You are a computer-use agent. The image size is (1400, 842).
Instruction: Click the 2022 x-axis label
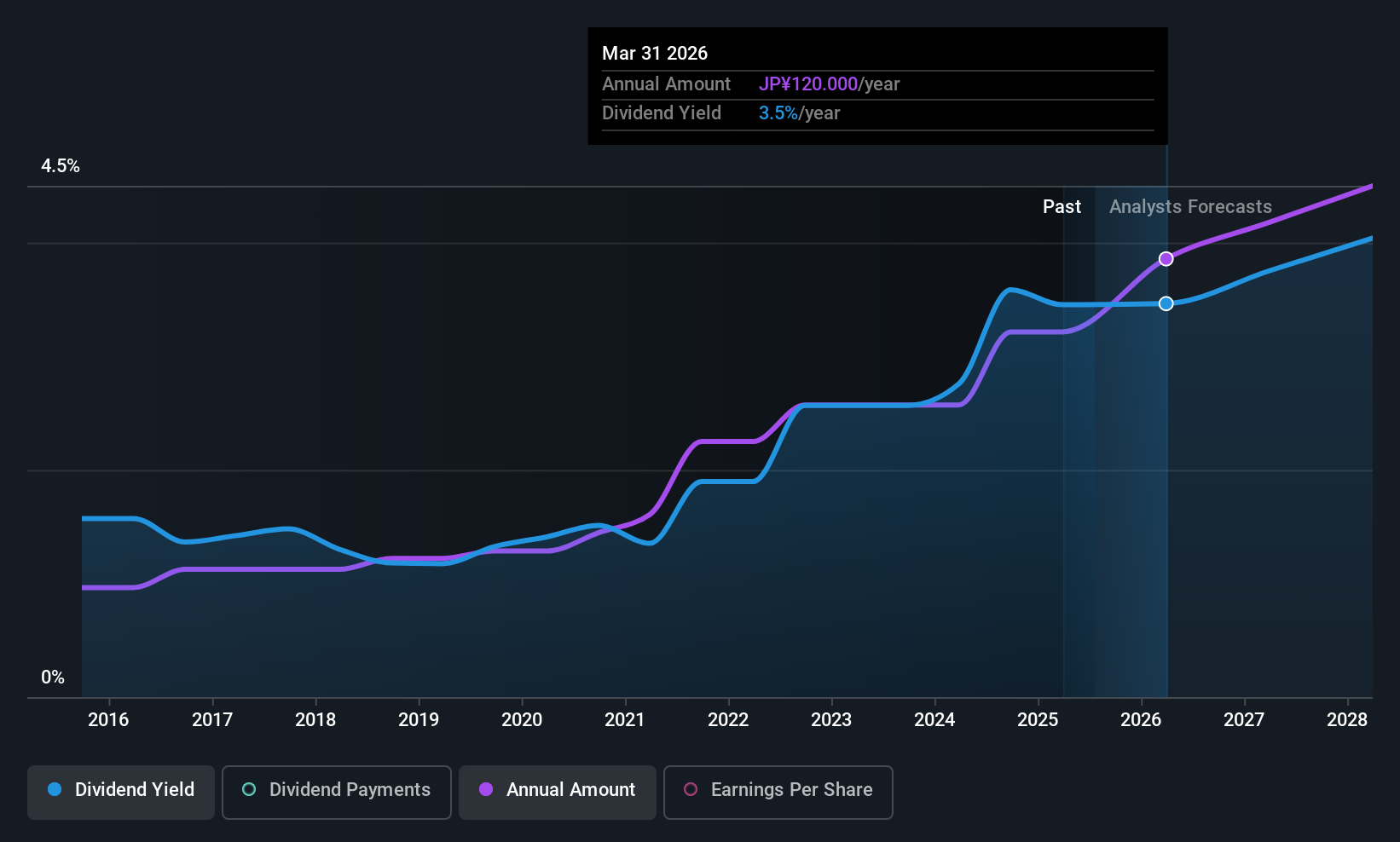pos(728,720)
